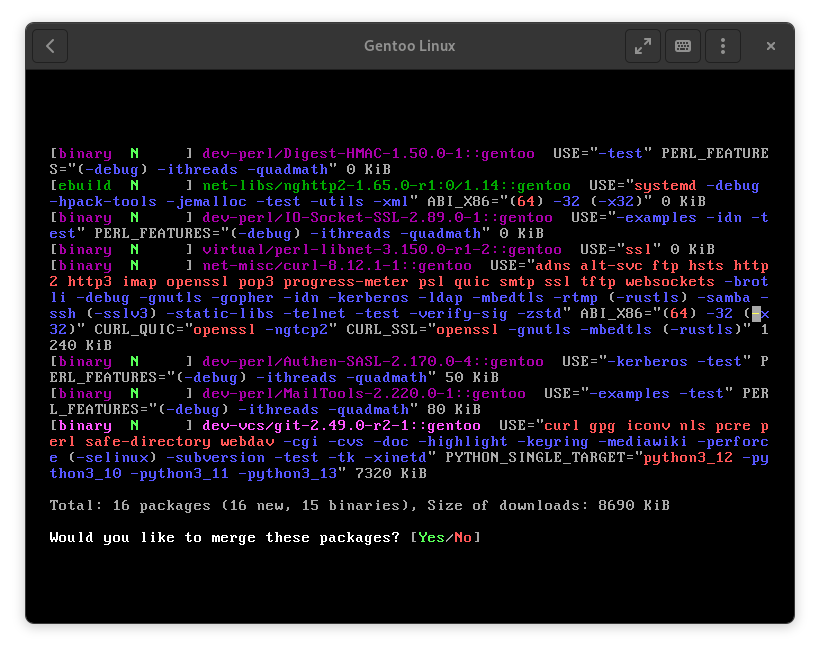The height and width of the screenshot is (652, 820).
Task: Click net-misc/curl-8.12.1-1::gentoo package name
Action: [x=337, y=266]
